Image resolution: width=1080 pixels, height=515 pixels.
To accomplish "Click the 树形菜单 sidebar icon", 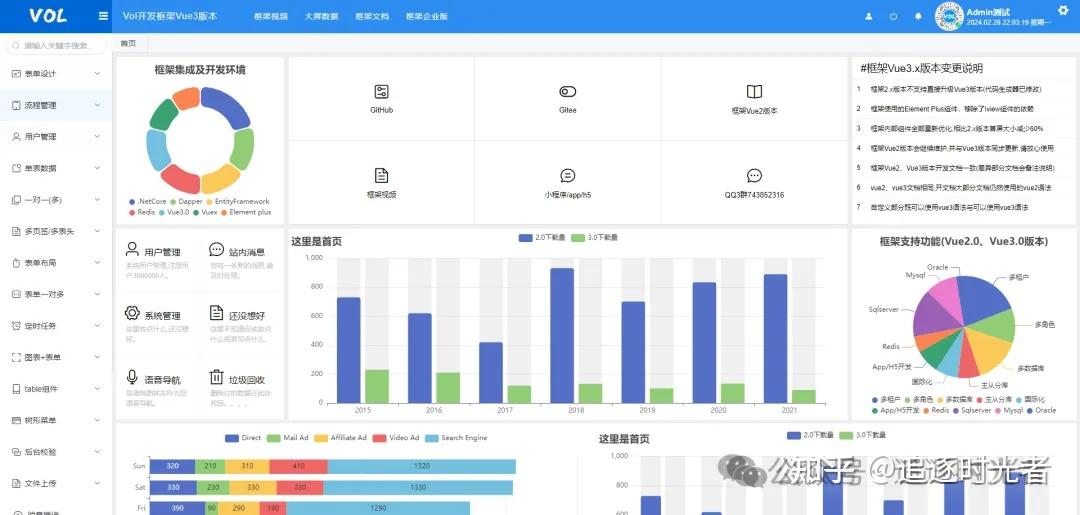I will click(17, 420).
